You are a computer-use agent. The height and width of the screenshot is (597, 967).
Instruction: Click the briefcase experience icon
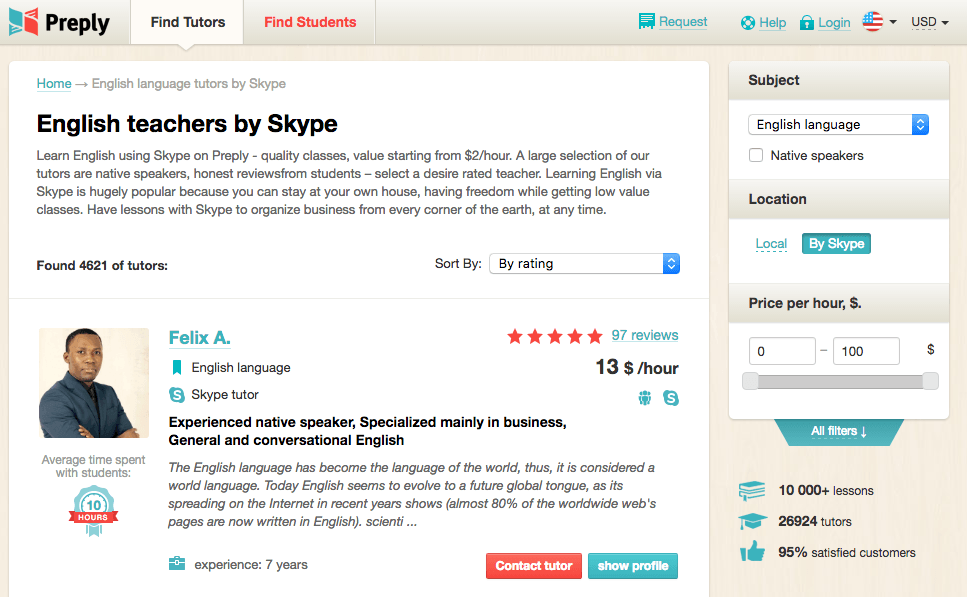pos(177,564)
